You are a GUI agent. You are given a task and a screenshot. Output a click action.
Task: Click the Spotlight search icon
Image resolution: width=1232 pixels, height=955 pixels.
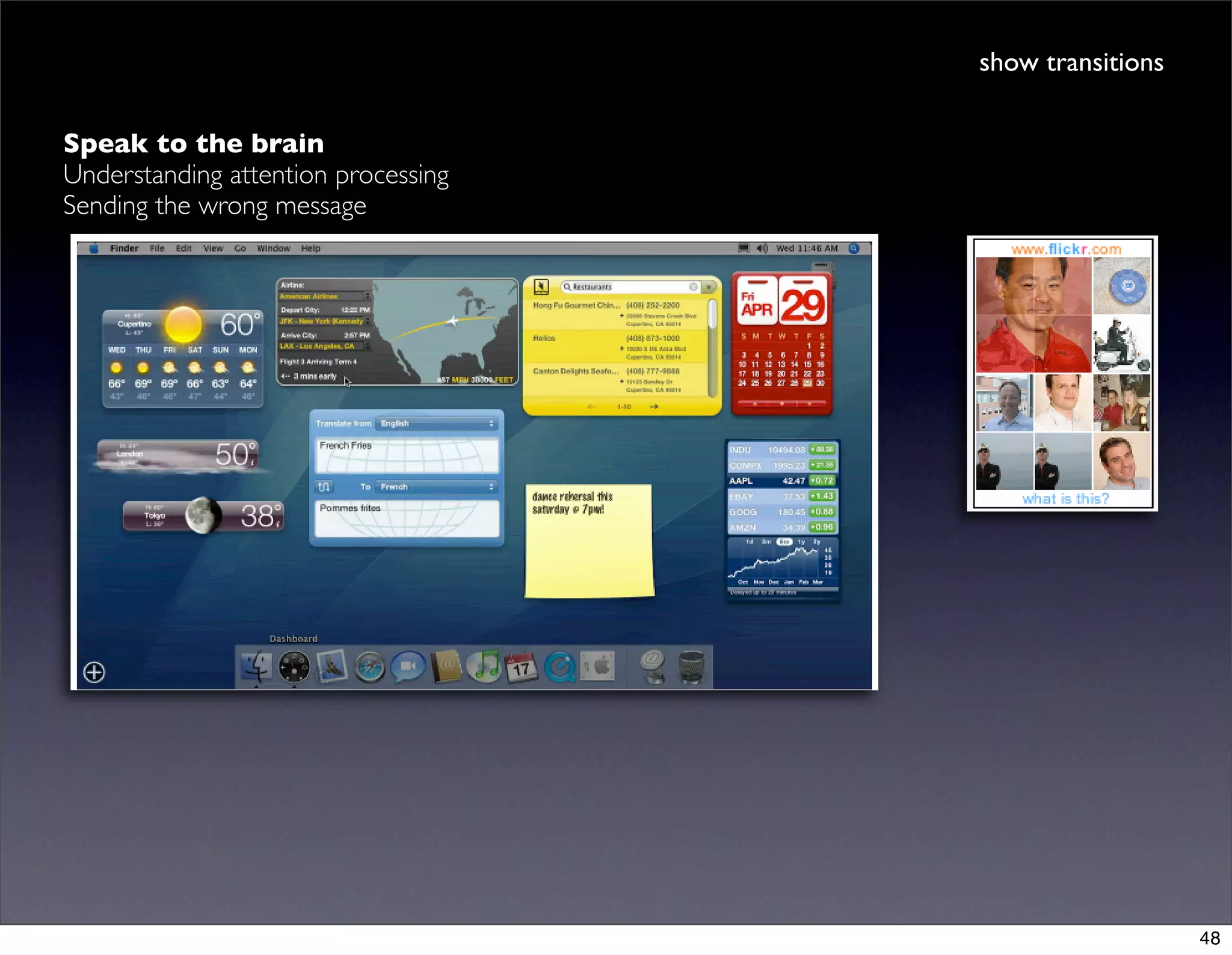(854, 248)
